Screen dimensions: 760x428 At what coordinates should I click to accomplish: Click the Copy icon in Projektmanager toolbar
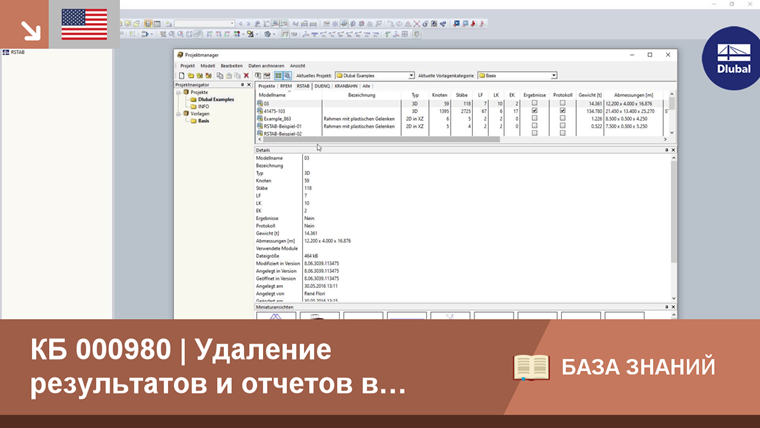pyautogui.click(x=220, y=76)
